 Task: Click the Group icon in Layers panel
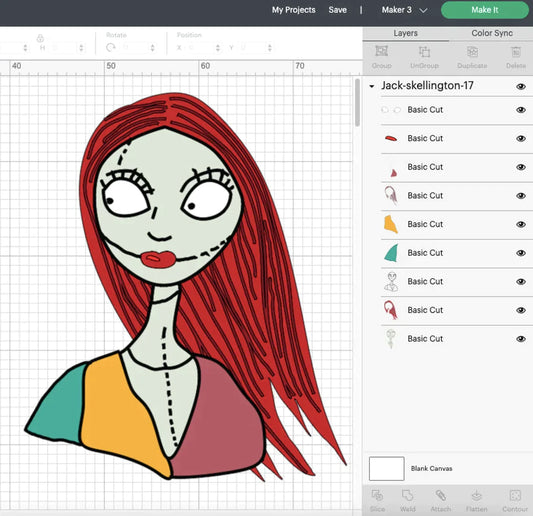click(x=381, y=52)
